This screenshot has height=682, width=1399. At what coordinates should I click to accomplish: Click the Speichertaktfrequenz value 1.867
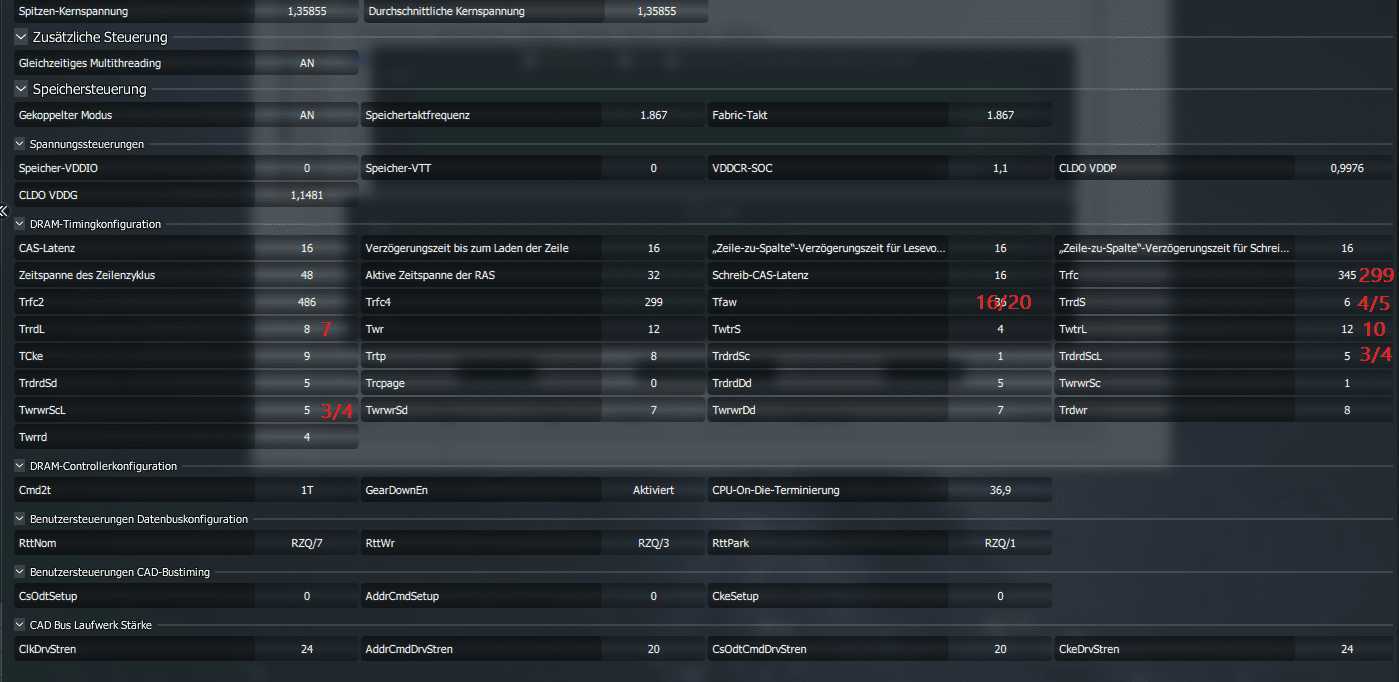click(654, 115)
